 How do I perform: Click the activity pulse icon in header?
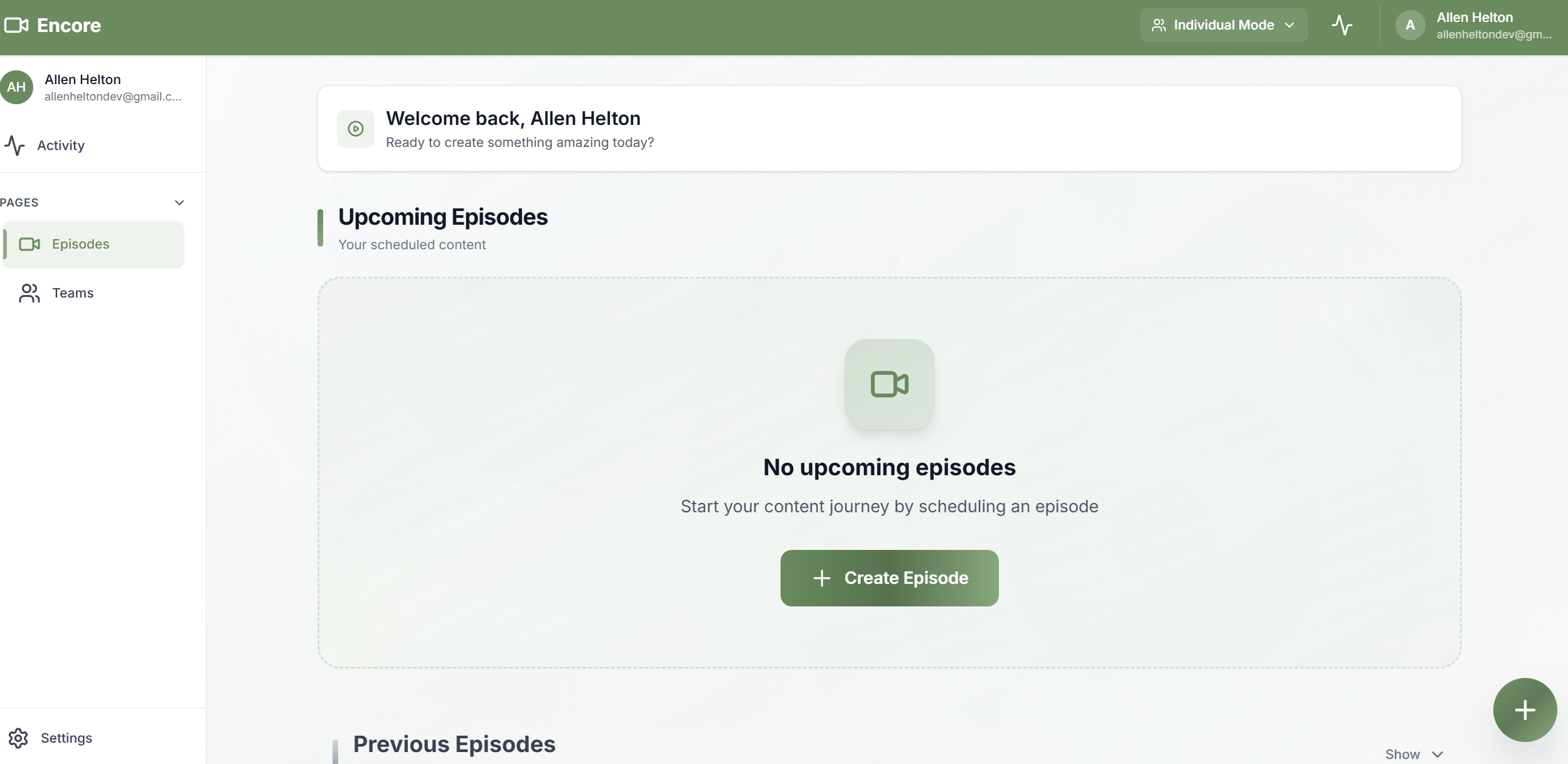(1341, 25)
